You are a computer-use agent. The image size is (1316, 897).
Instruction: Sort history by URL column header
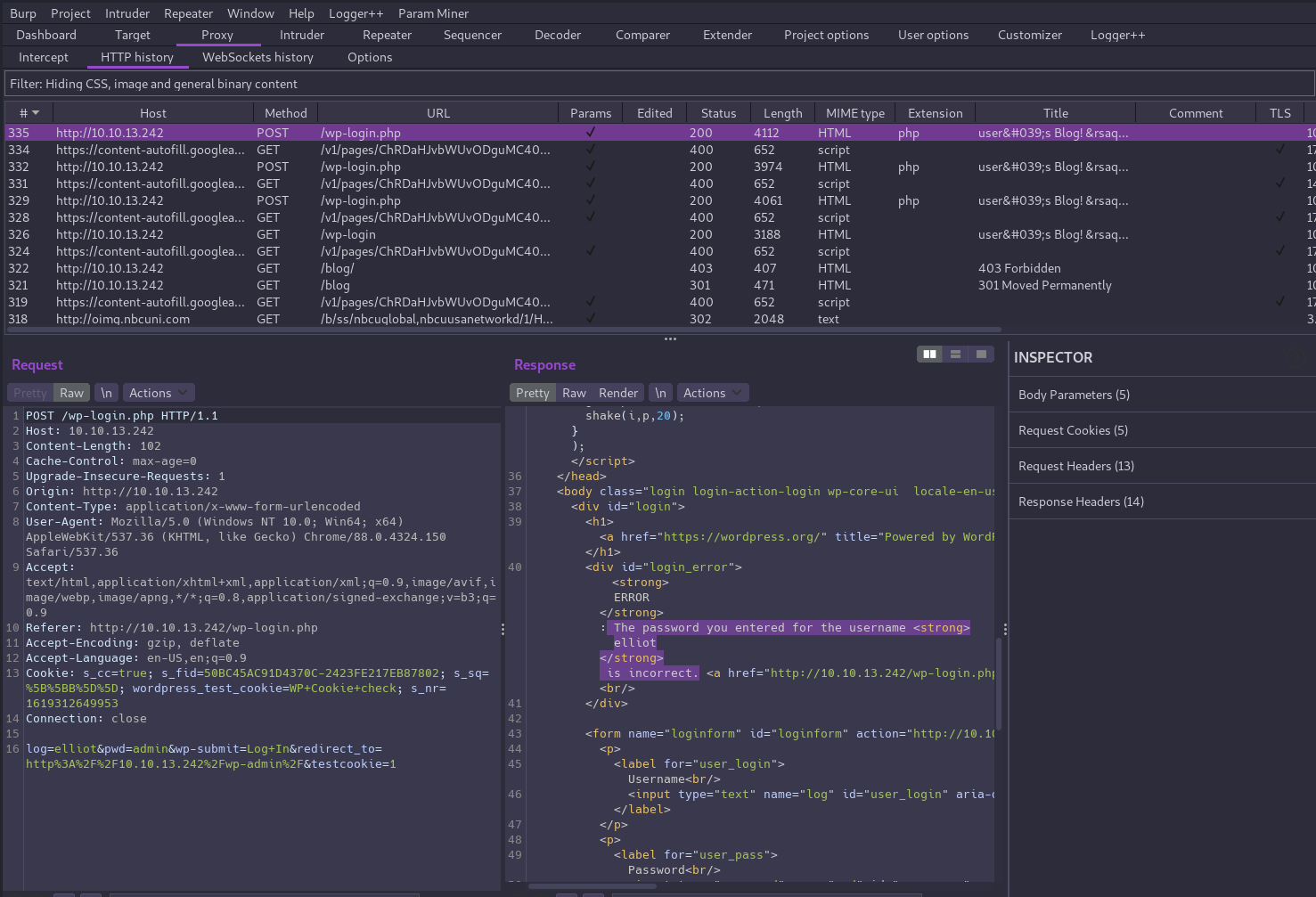pos(437,113)
